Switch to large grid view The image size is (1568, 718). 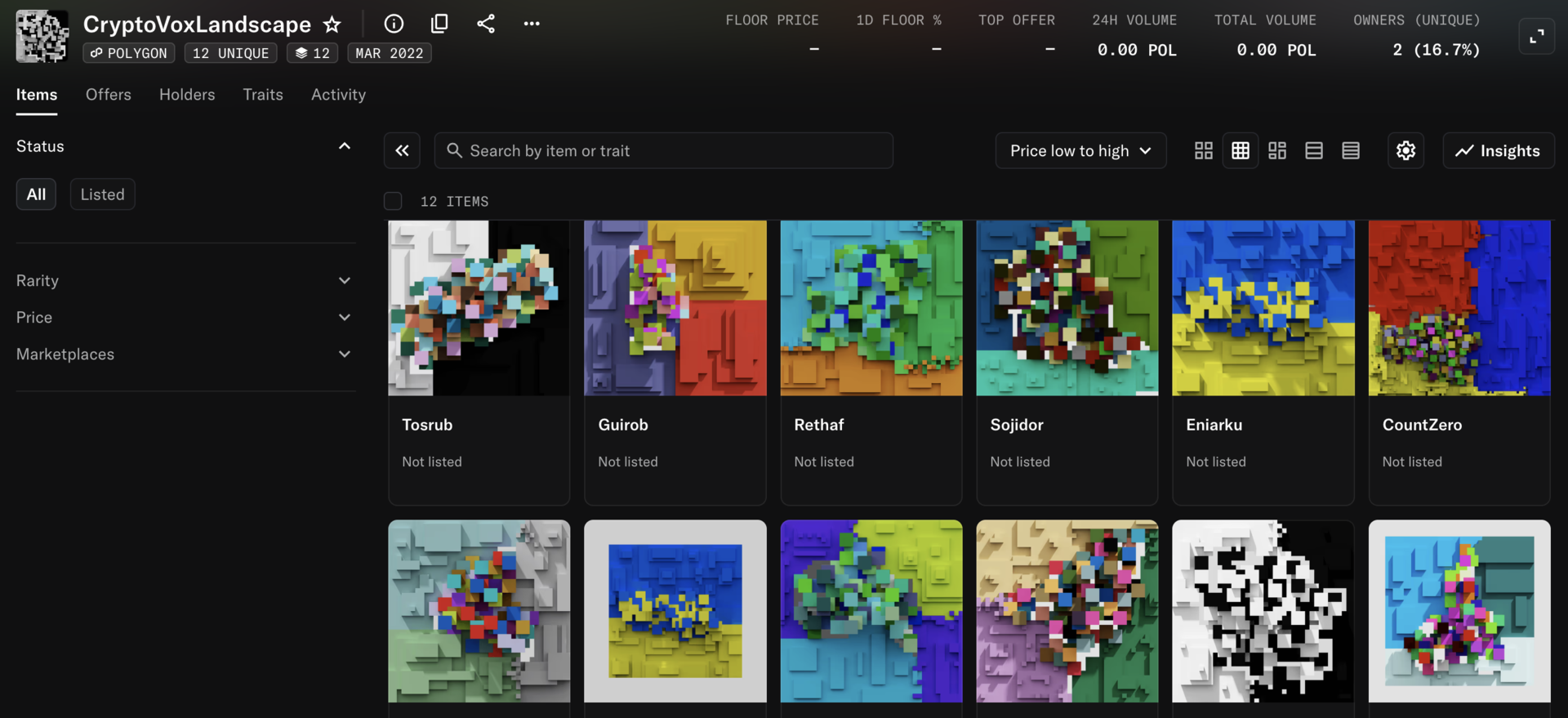(x=1203, y=150)
